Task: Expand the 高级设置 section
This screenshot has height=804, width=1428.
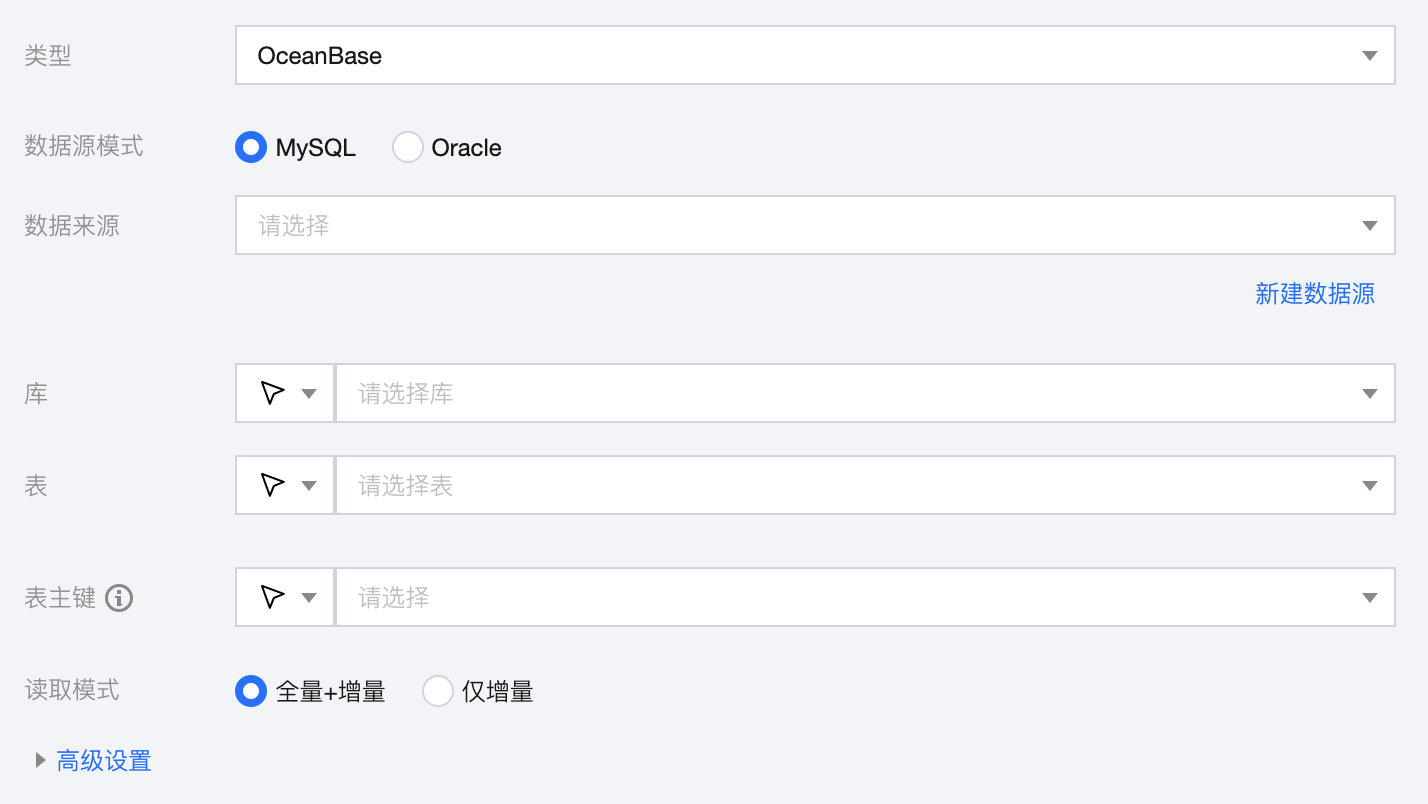Action: (103, 761)
